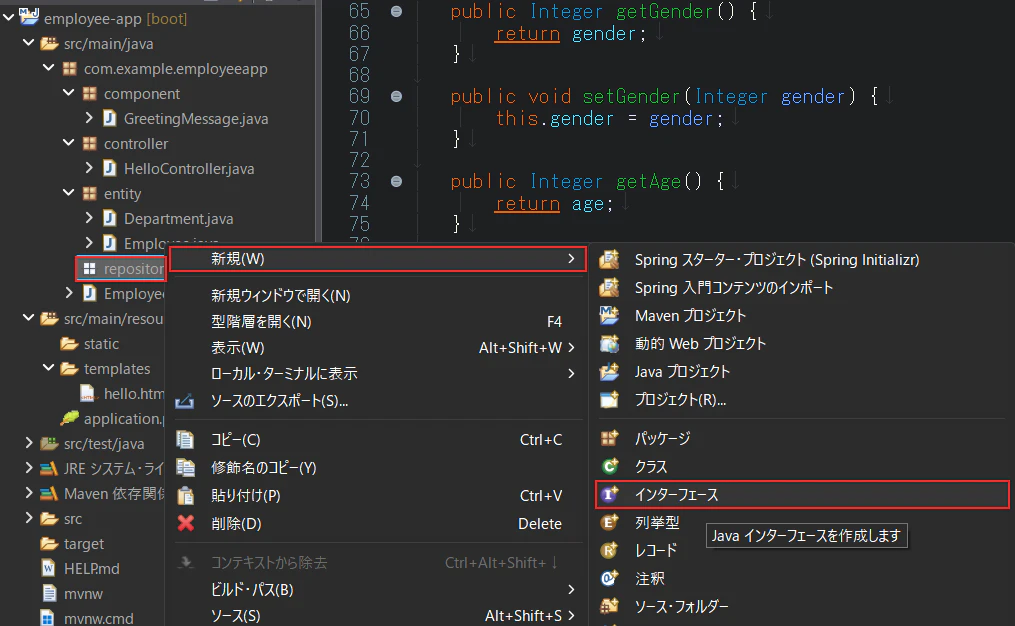Click the HELP.md file icon
This screenshot has width=1015, height=626.
click(x=49, y=568)
